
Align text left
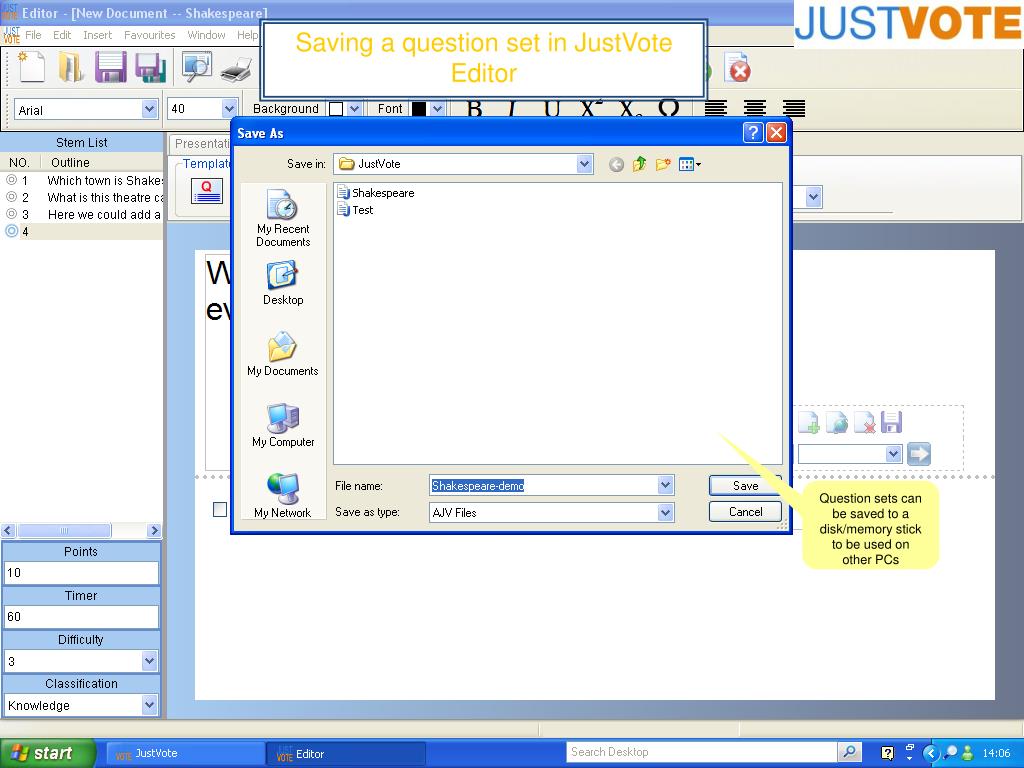(716, 108)
